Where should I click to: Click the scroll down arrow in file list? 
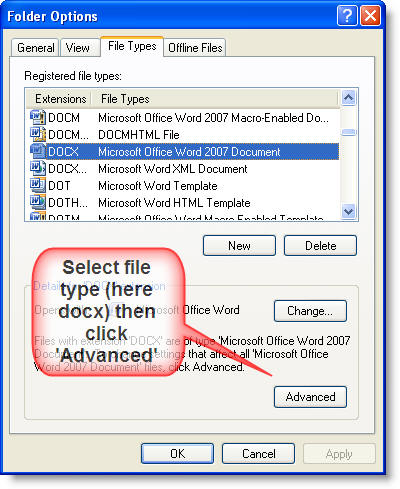coord(349,211)
